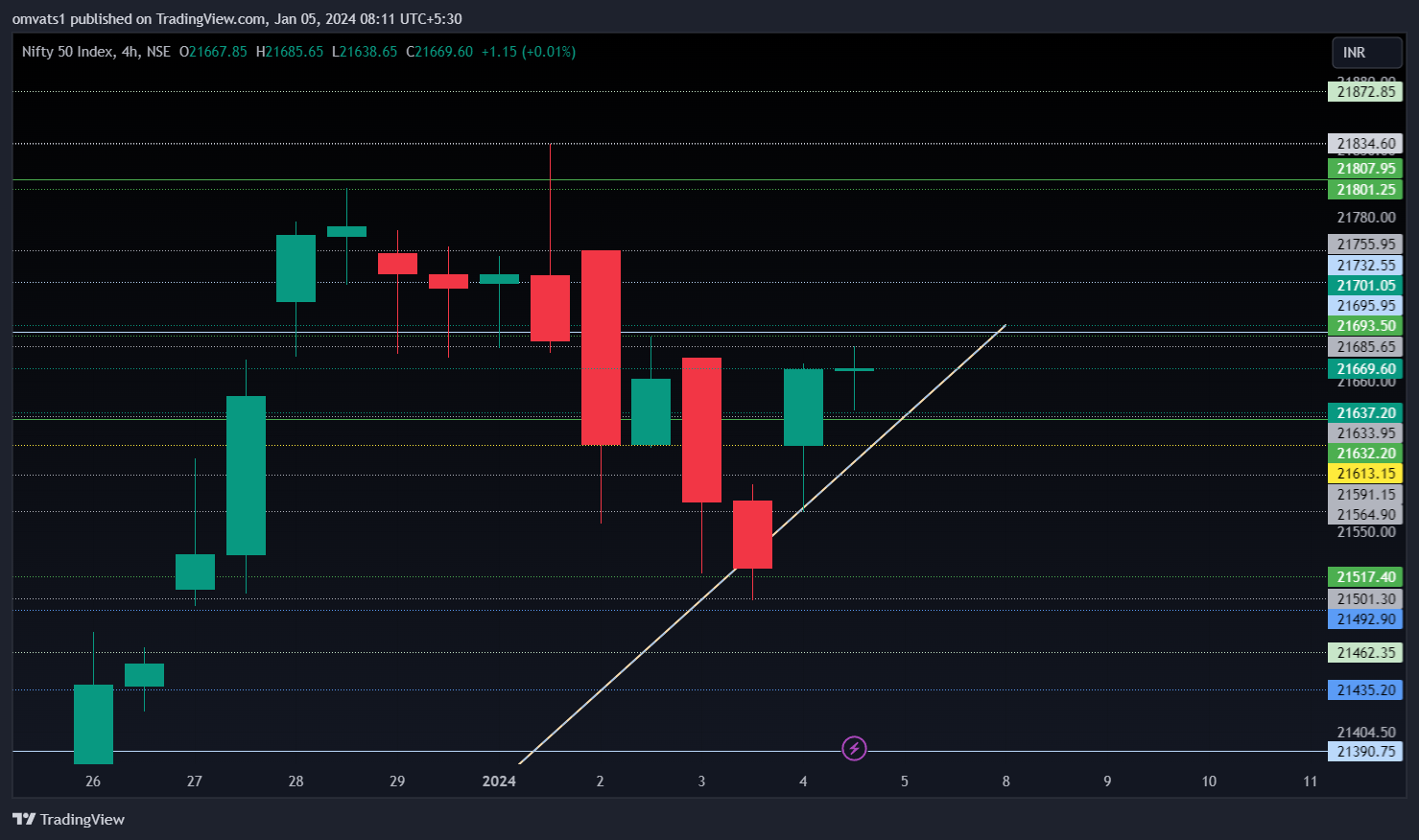The height and width of the screenshot is (840, 1419).
Task: Click the 21501.30 price label
Action: 1365,599
